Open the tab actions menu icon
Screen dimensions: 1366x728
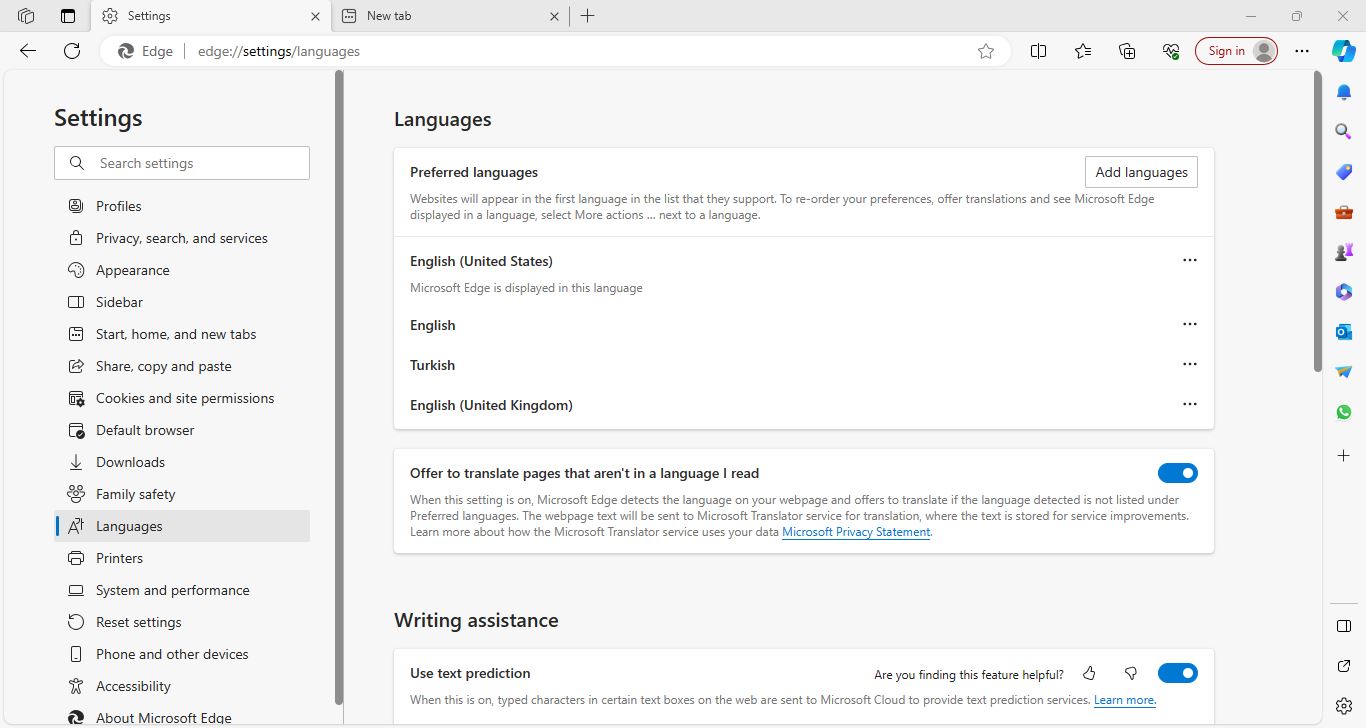(x=68, y=16)
